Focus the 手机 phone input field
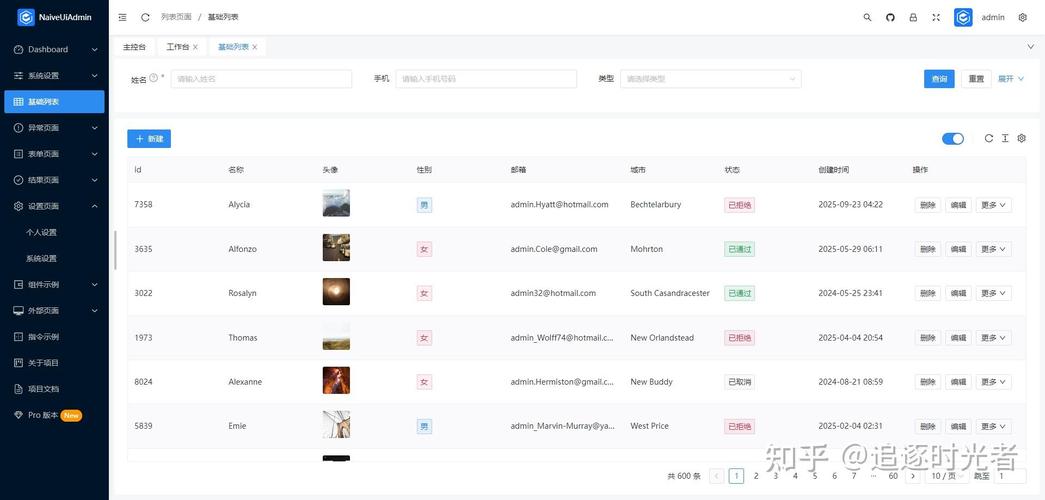 tap(486, 79)
